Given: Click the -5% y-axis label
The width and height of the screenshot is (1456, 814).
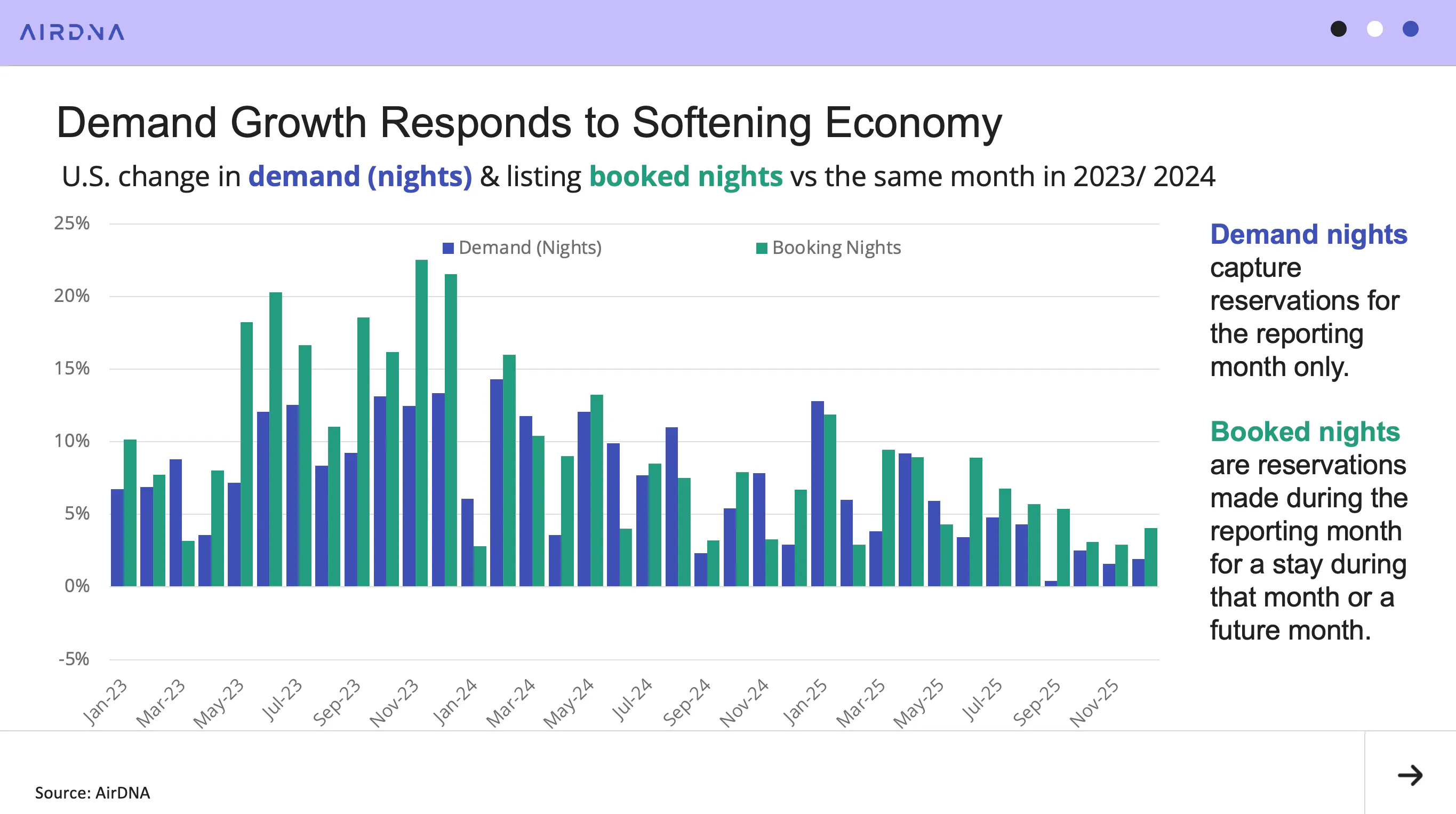Looking at the screenshot, I should 74,659.
